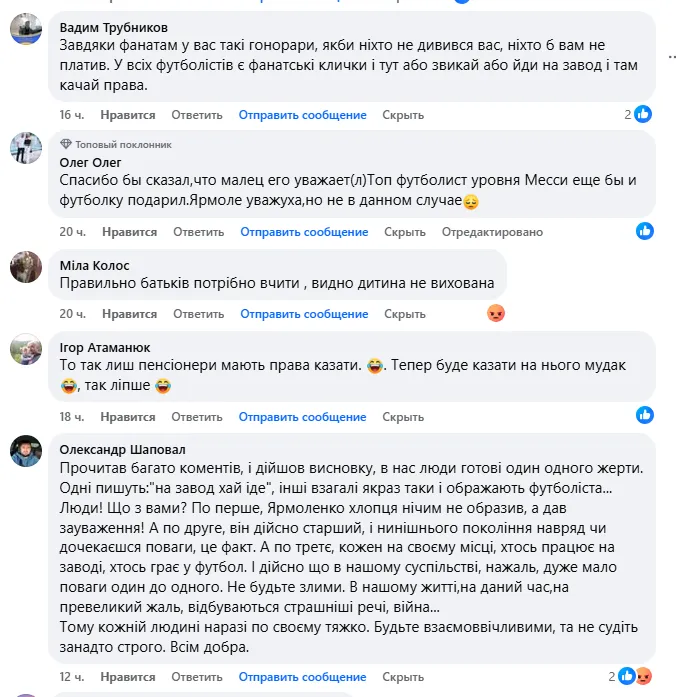Reply to Олег Олег's comment with 'Ответить'
This screenshot has height=697, width=676.
pyautogui.click(x=198, y=232)
